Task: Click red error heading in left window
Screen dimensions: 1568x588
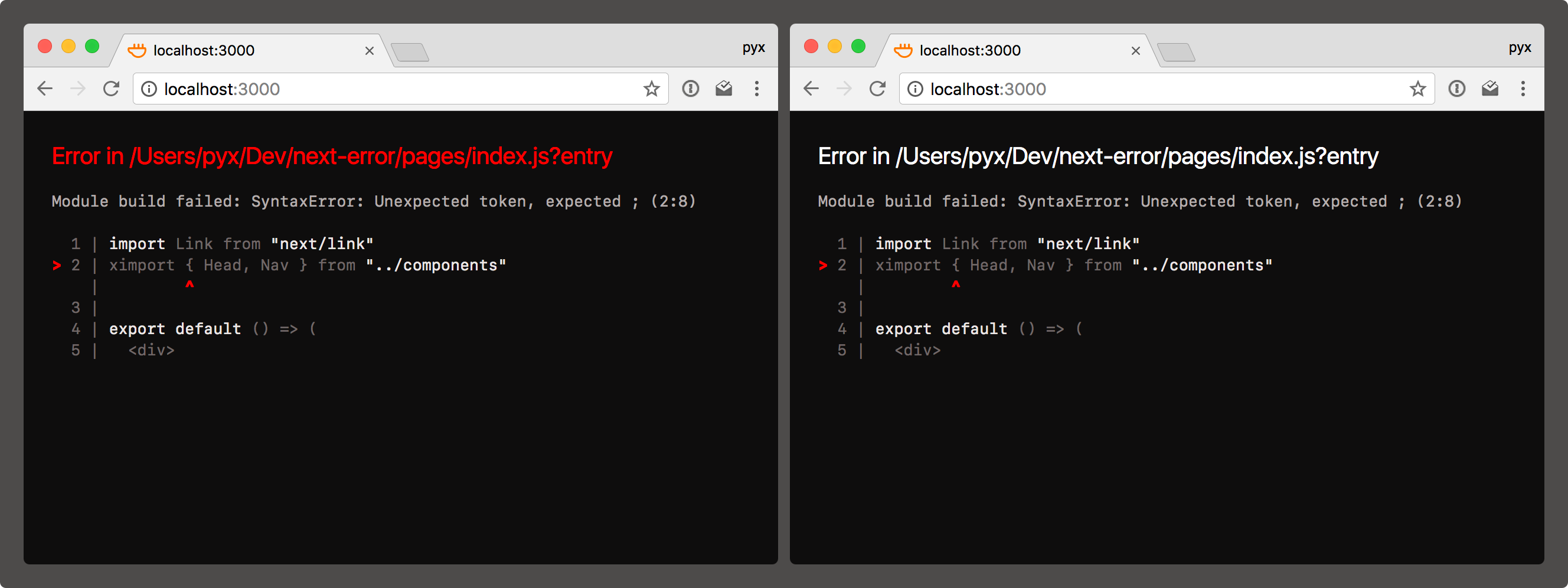Action: pyautogui.click(x=332, y=156)
